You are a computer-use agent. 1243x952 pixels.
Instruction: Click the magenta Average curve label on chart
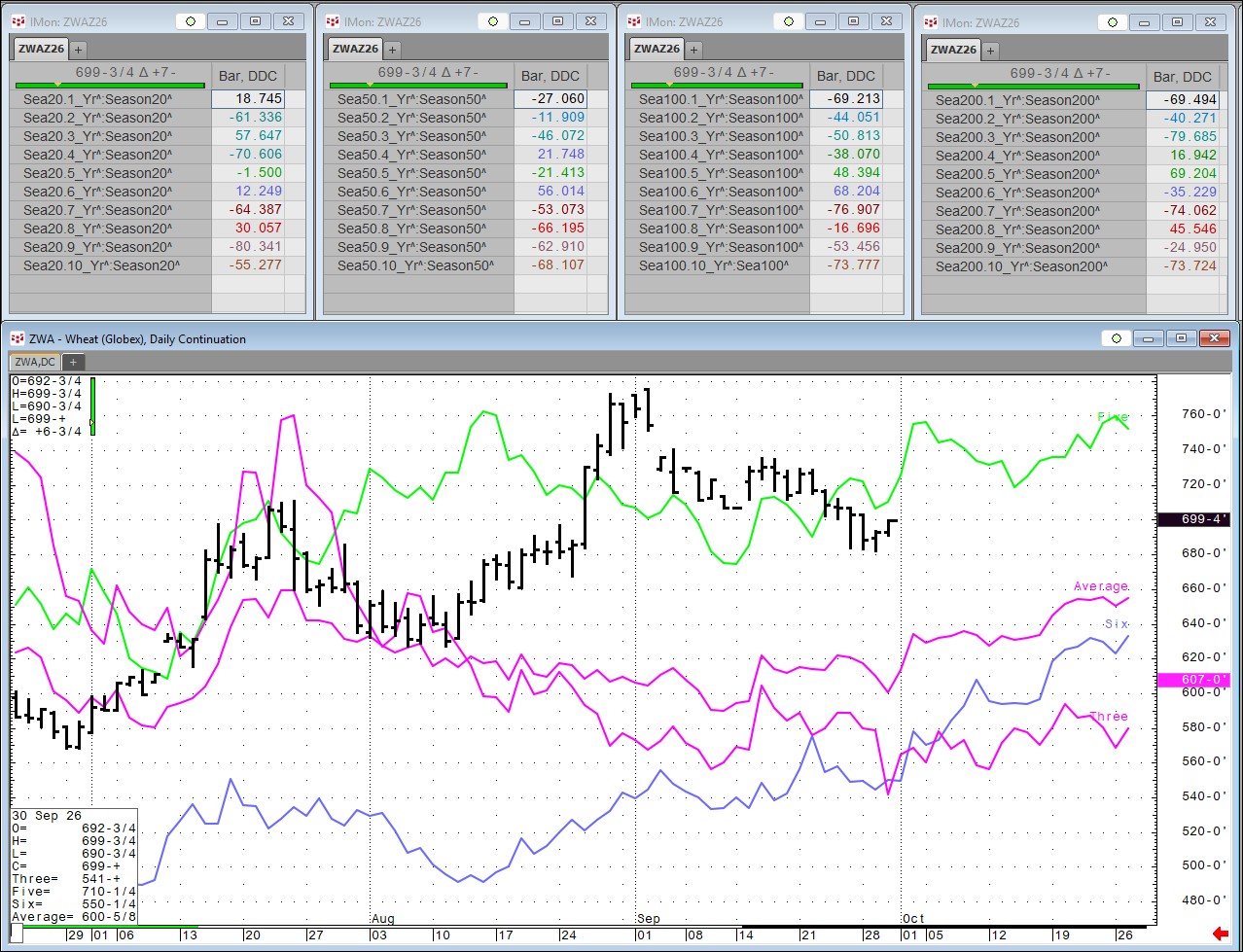click(1101, 586)
